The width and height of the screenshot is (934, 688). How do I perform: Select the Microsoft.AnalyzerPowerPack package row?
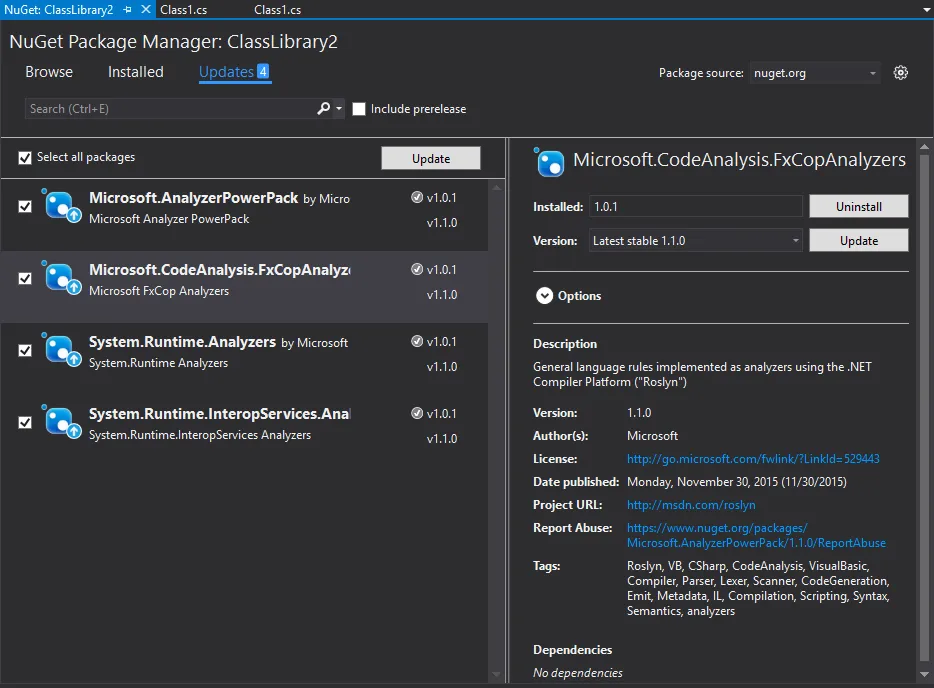click(x=244, y=214)
